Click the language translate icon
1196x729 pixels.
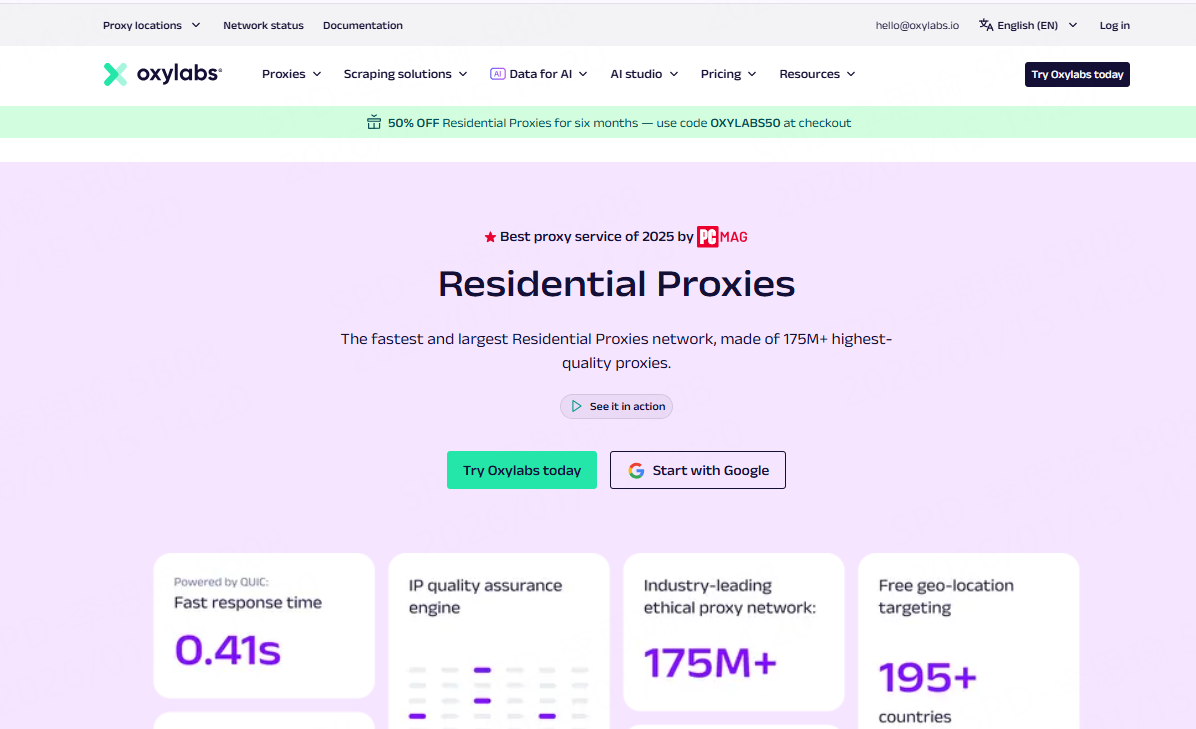(986, 25)
